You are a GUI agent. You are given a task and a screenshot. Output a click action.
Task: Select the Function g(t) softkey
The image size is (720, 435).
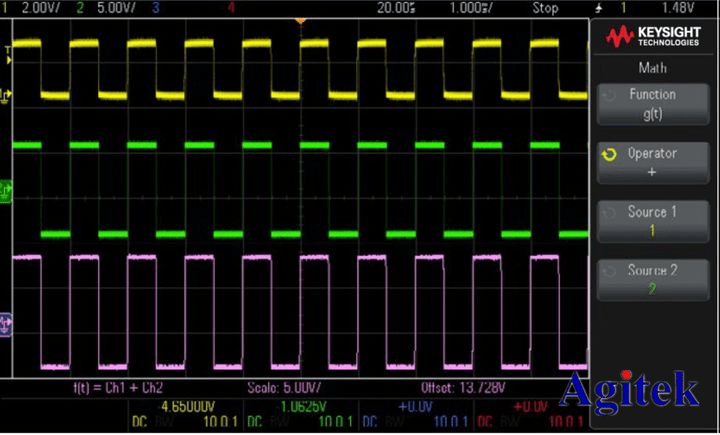652,104
